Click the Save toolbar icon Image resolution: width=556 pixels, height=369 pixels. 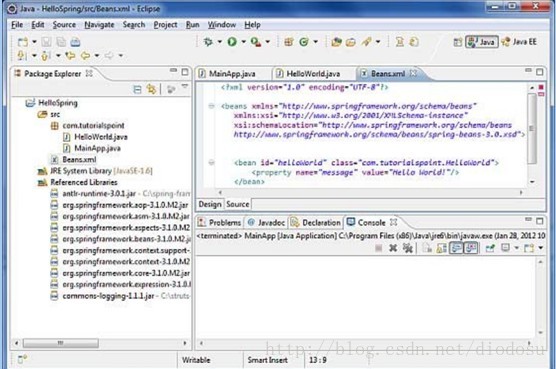click(x=46, y=42)
